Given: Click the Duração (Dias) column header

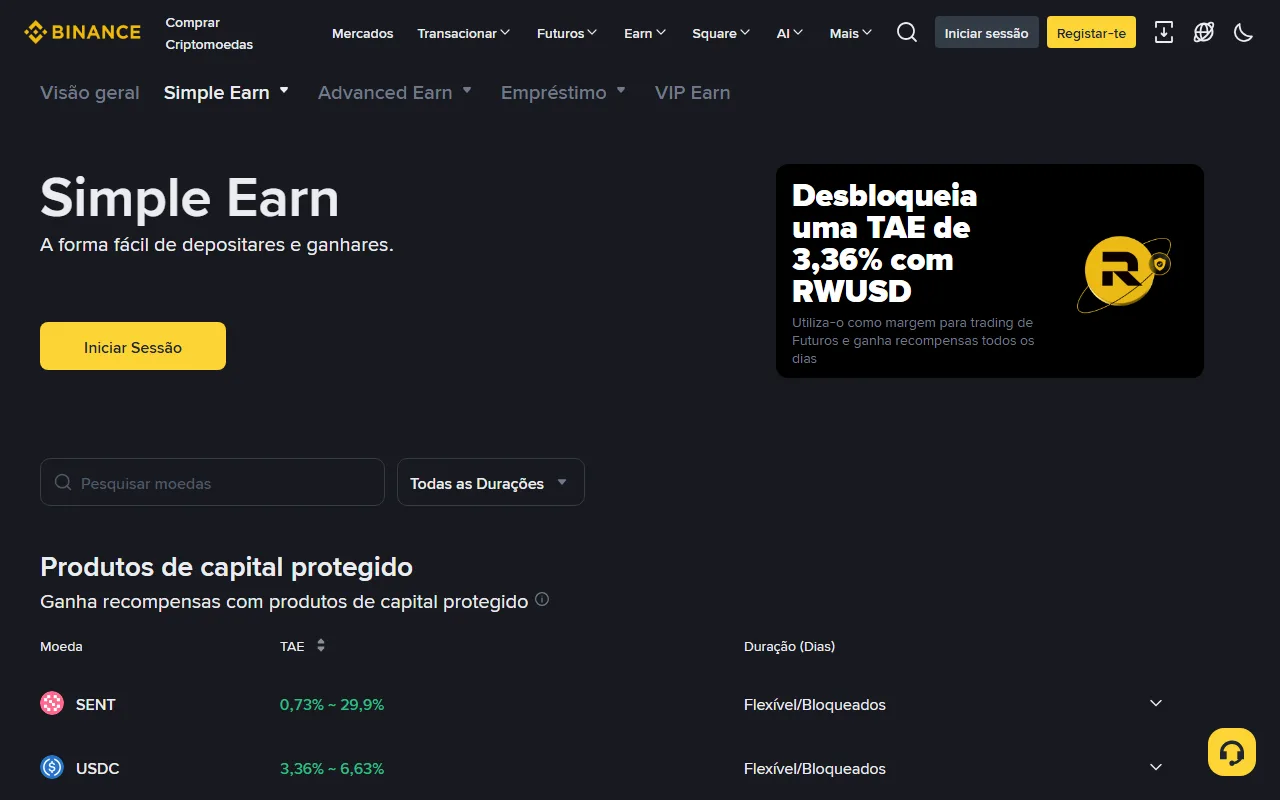Looking at the screenshot, I should tap(789, 646).
